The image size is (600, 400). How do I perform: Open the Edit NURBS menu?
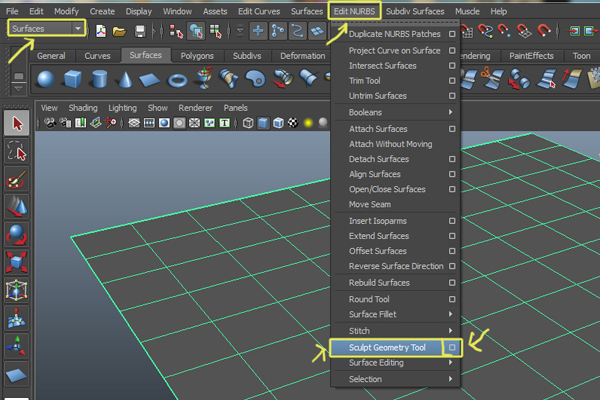354,11
